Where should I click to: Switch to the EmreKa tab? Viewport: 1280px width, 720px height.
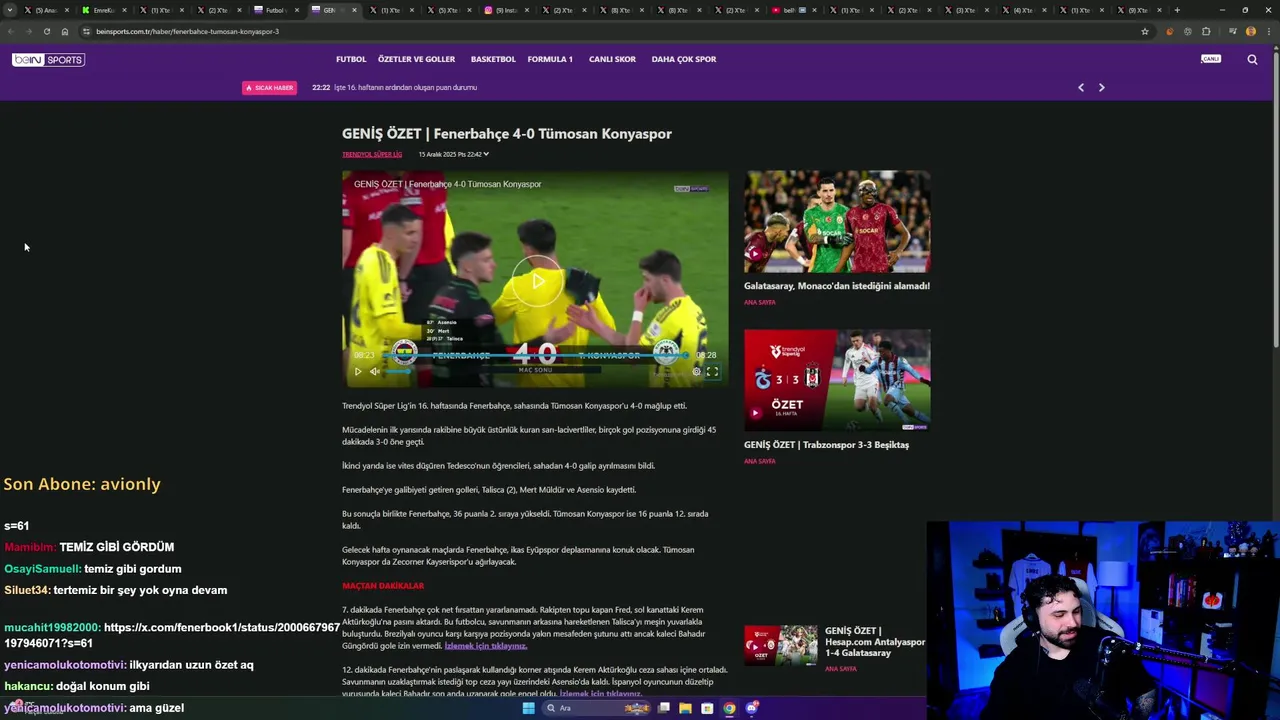104,10
